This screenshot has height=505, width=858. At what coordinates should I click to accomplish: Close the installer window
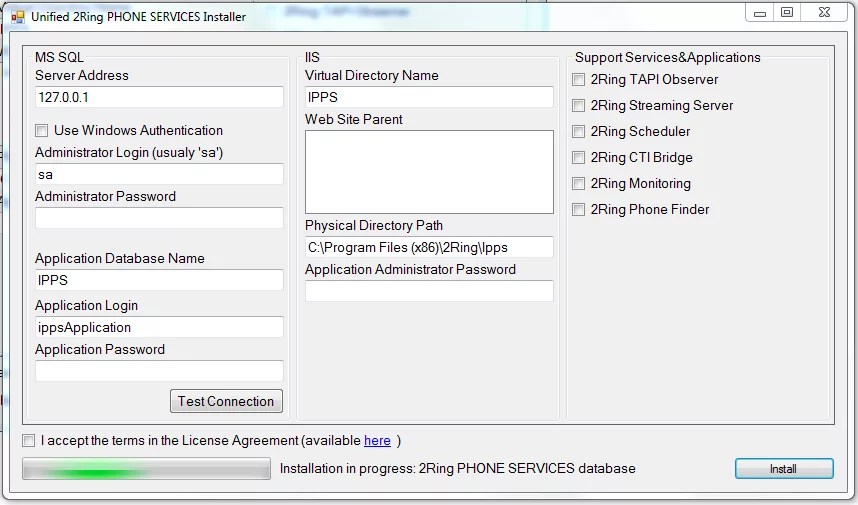coord(825,13)
